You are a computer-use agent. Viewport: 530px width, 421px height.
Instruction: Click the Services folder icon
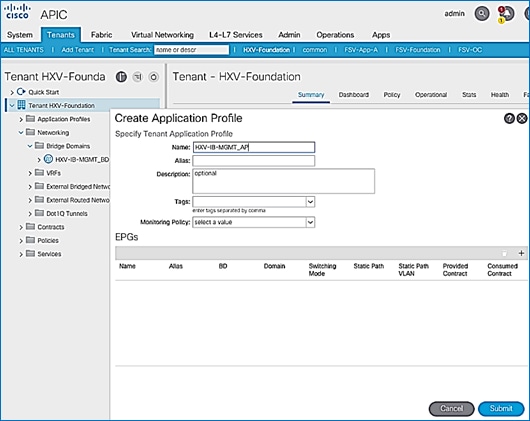coord(30,253)
